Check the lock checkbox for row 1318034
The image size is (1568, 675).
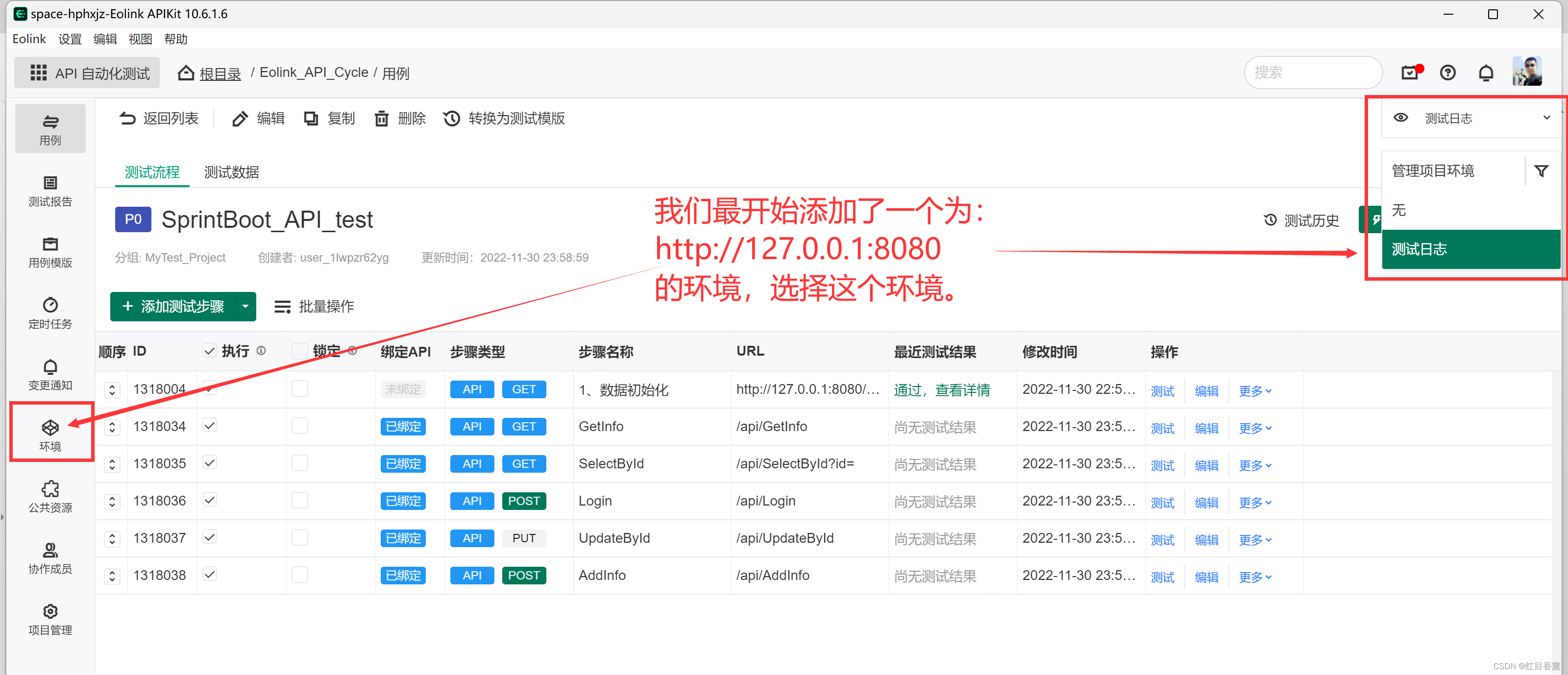coord(299,426)
